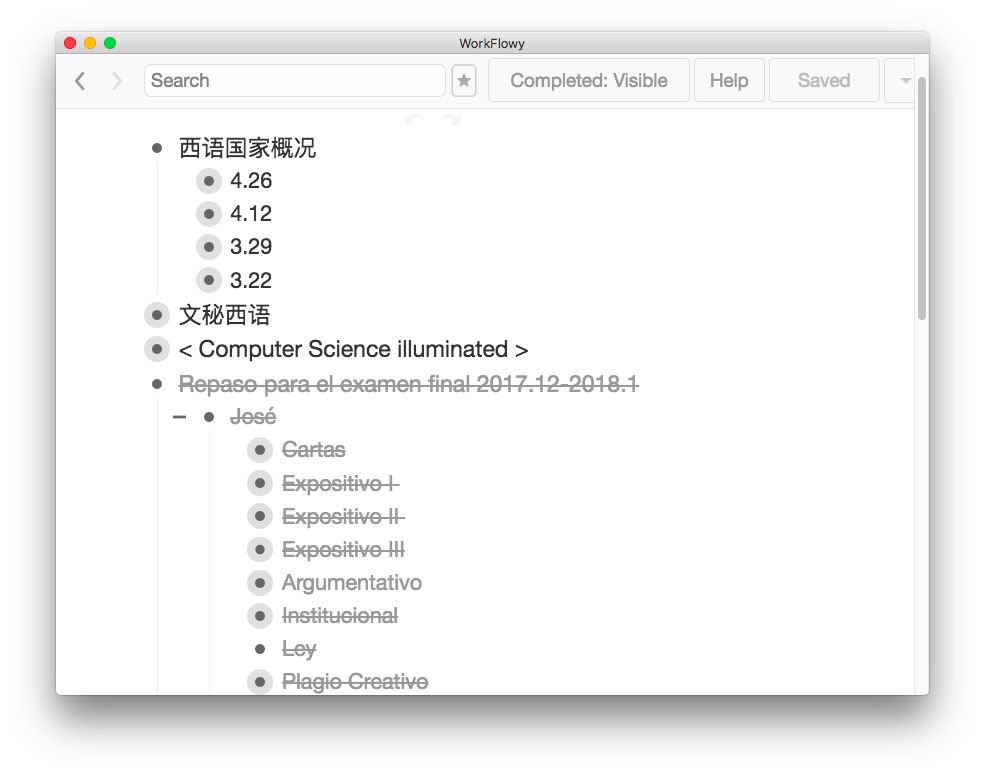The height and width of the screenshot is (775, 985).
Task: Click the vertical scrollbar thumb
Action: tap(922, 200)
